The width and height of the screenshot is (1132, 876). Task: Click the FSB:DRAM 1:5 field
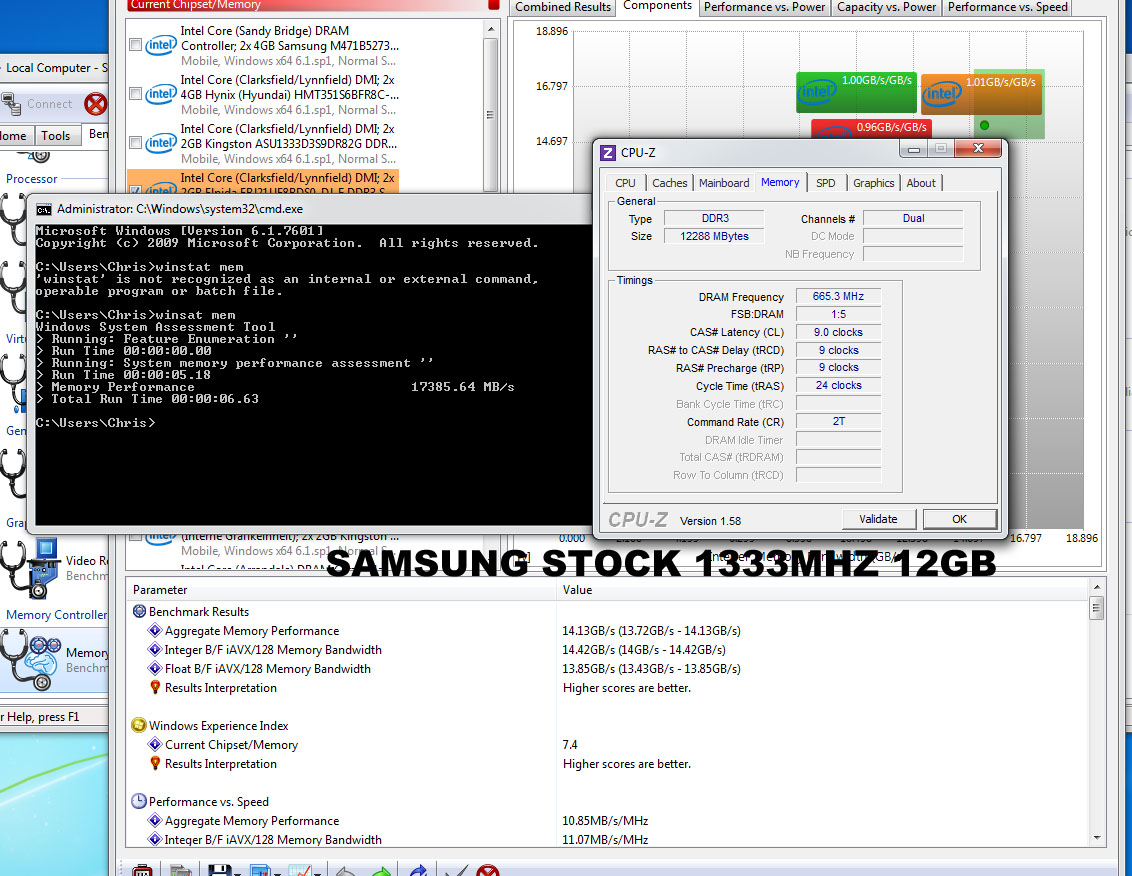838,314
